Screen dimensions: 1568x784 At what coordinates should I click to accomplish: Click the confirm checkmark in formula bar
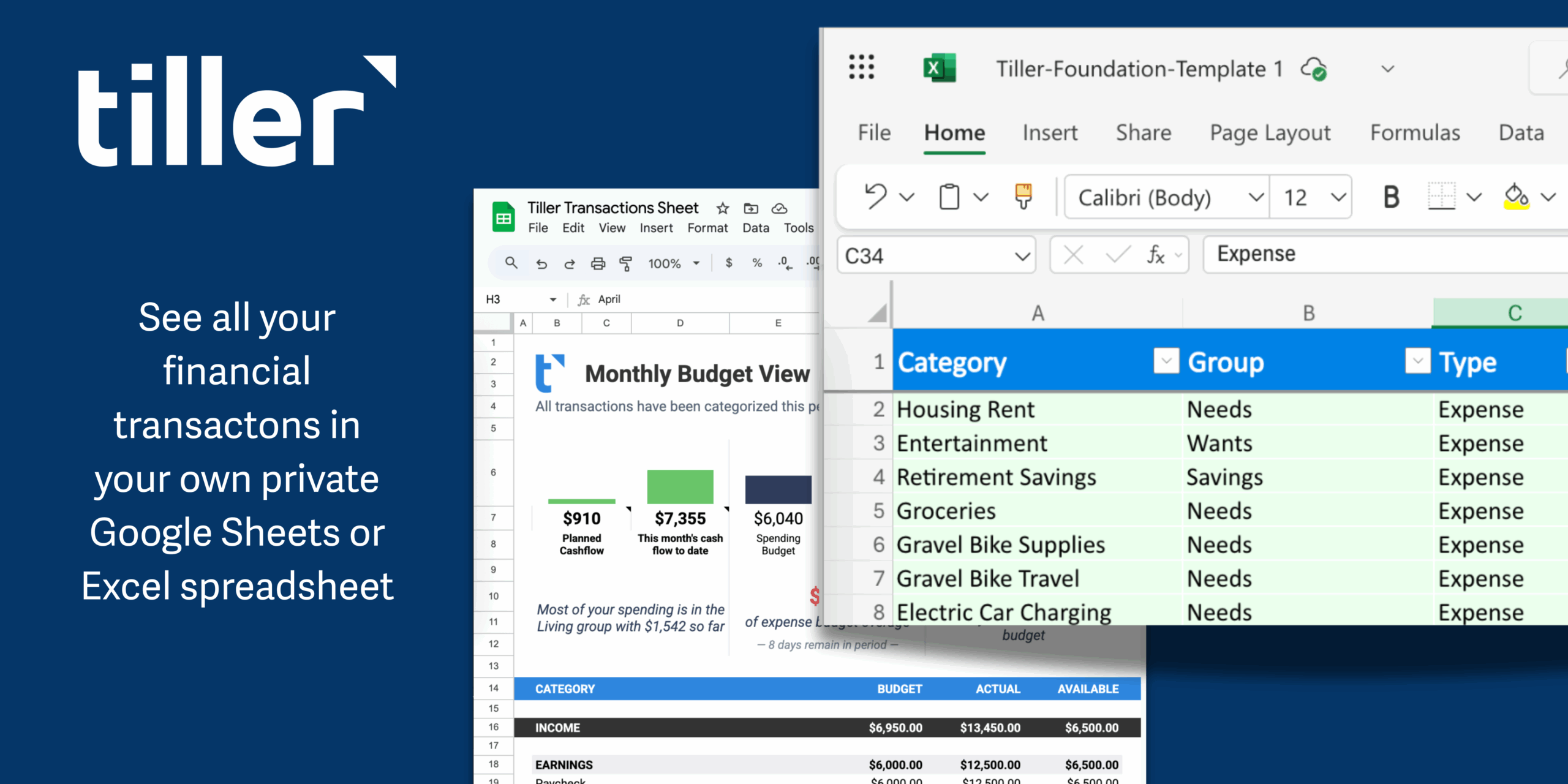1118,254
